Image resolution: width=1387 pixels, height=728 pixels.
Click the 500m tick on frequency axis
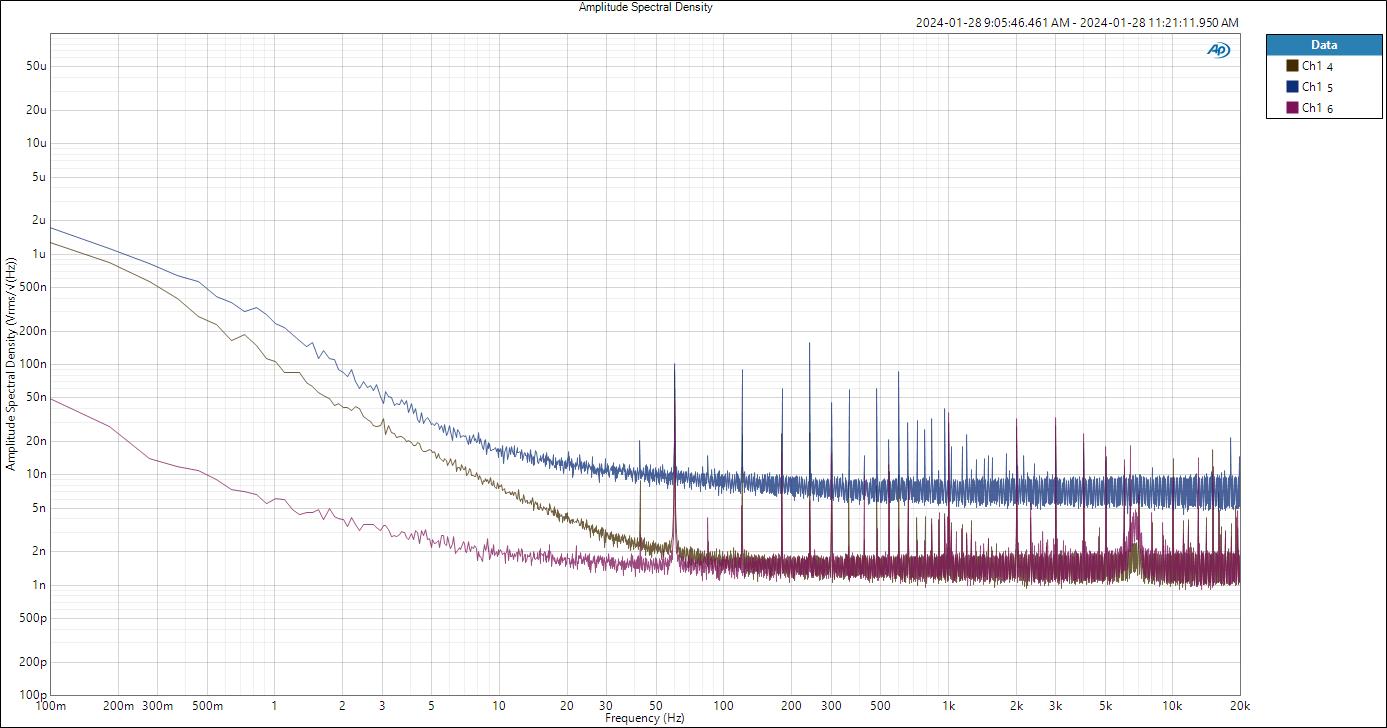207,705
